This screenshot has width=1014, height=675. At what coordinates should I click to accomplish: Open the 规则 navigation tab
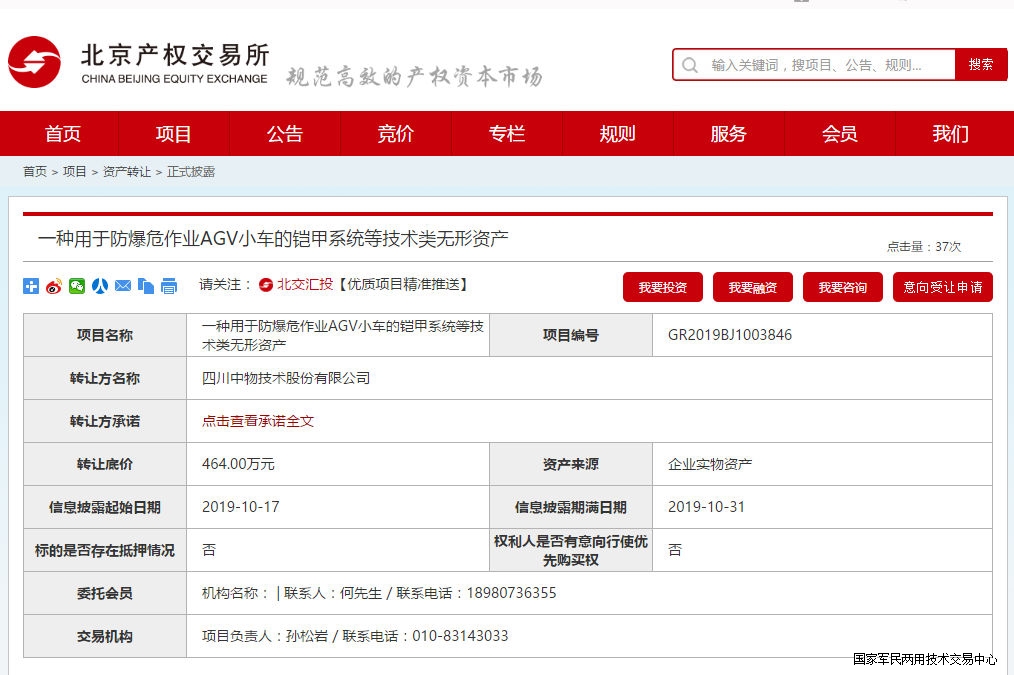(618, 133)
